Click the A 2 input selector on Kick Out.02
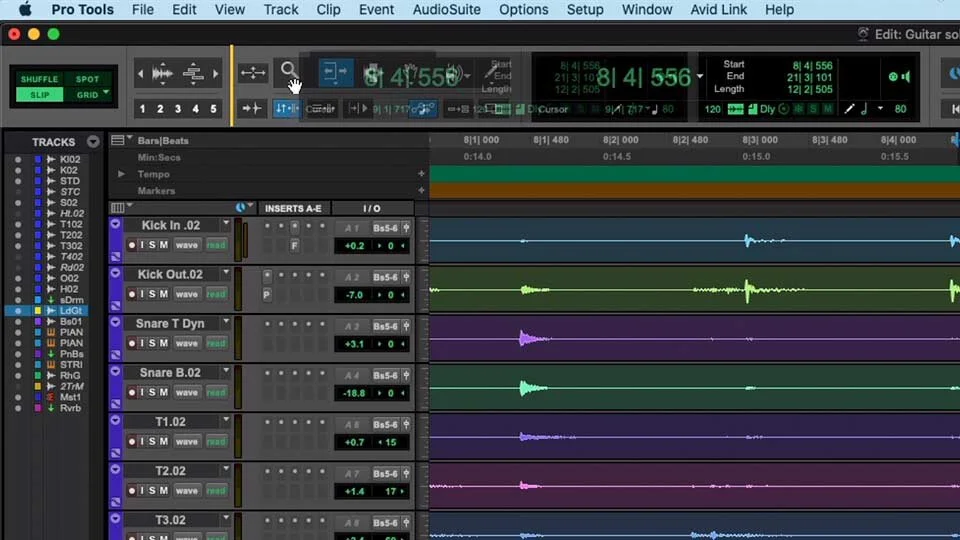This screenshot has height=540, width=960. pyautogui.click(x=351, y=277)
